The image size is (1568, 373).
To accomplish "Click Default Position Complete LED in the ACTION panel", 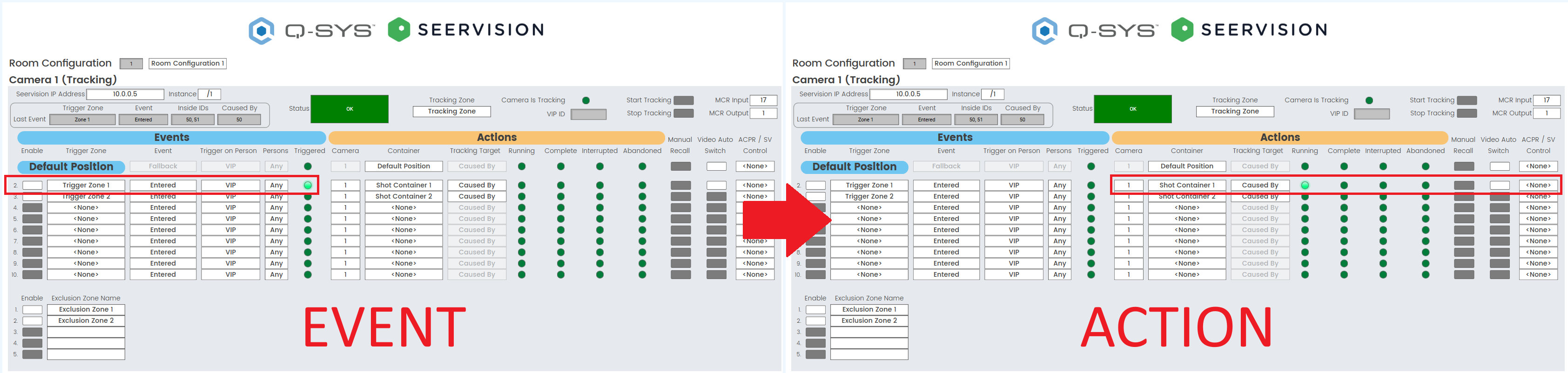I will click(x=1343, y=166).
